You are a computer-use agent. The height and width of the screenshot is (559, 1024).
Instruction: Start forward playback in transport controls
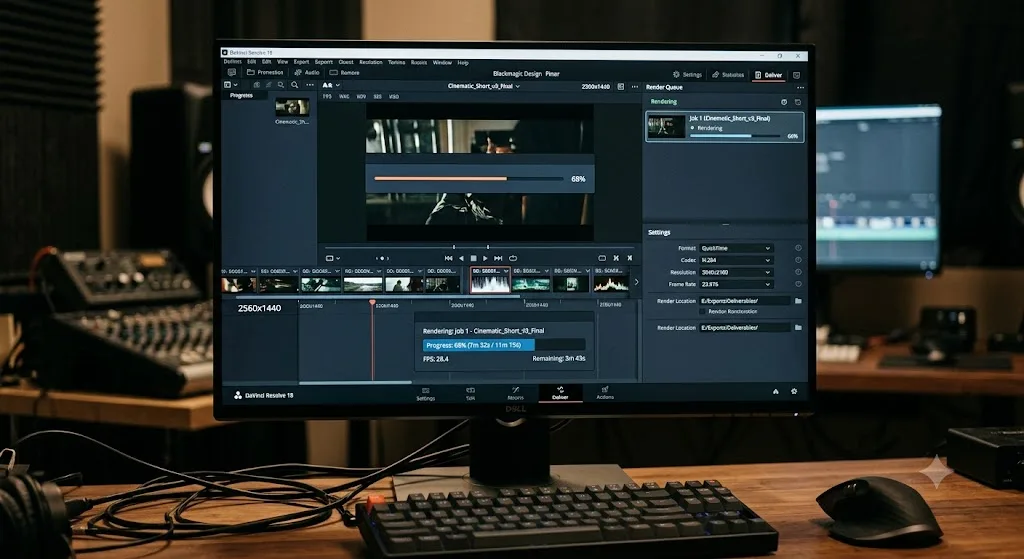point(485,259)
